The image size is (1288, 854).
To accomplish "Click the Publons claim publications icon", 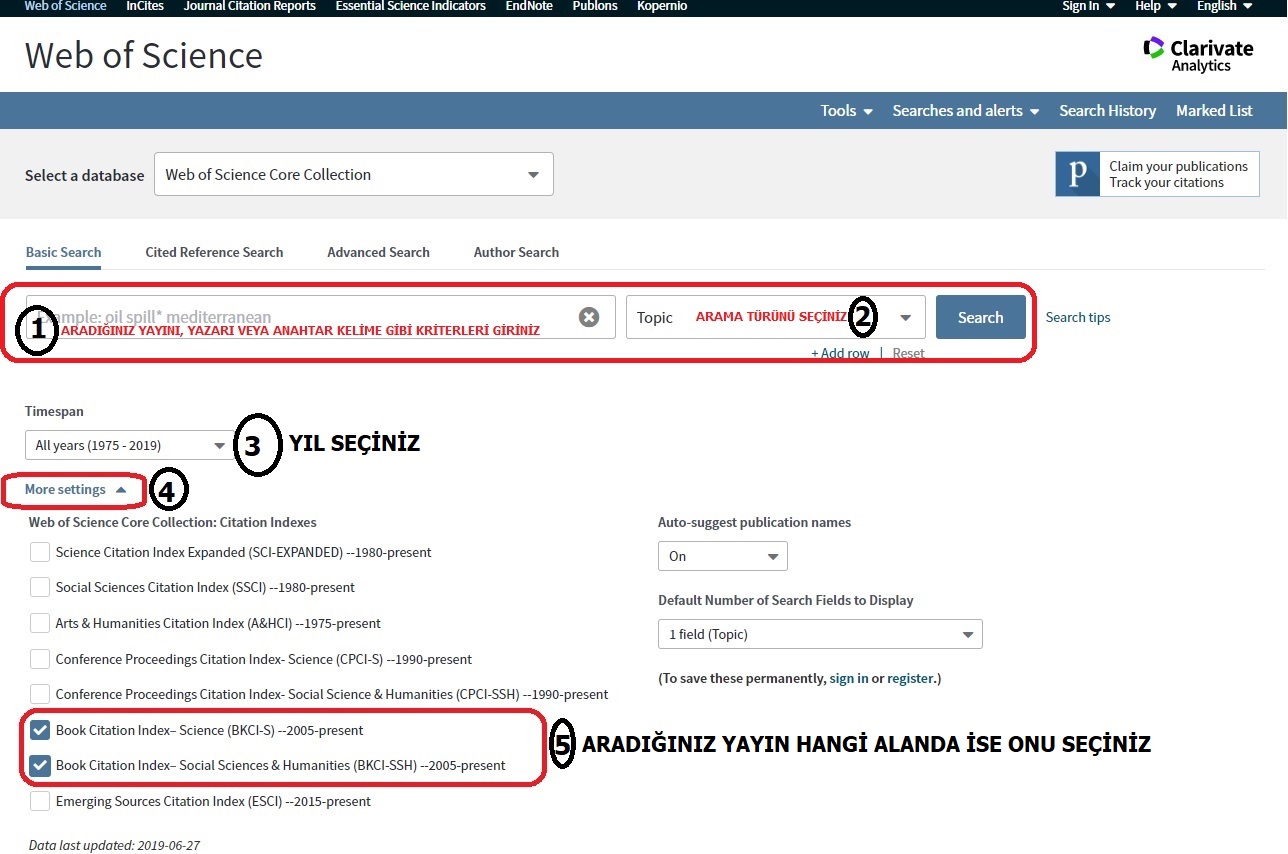I will pos(1076,173).
